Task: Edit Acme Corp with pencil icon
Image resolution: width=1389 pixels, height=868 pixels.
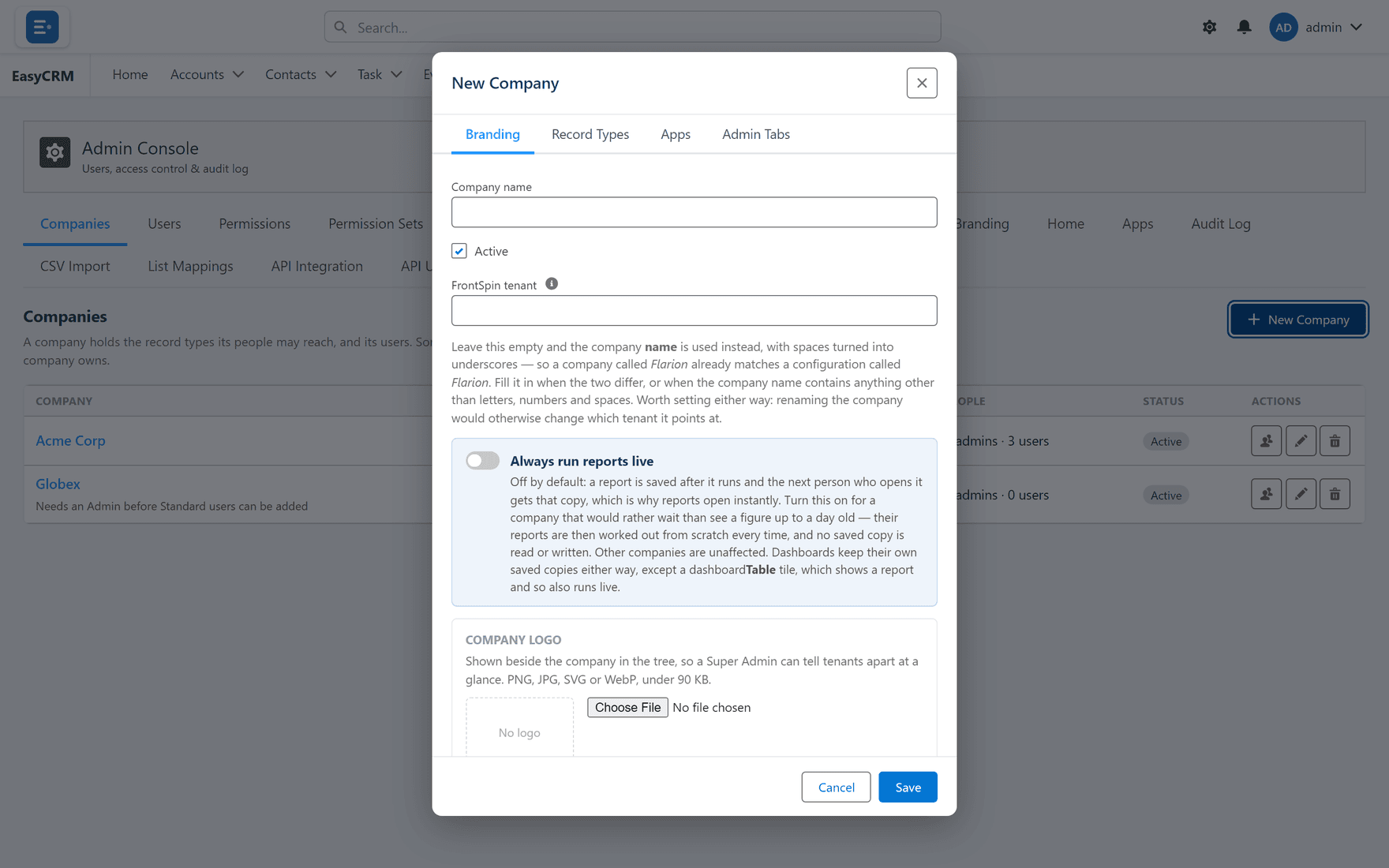Action: [x=1301, y=440]
